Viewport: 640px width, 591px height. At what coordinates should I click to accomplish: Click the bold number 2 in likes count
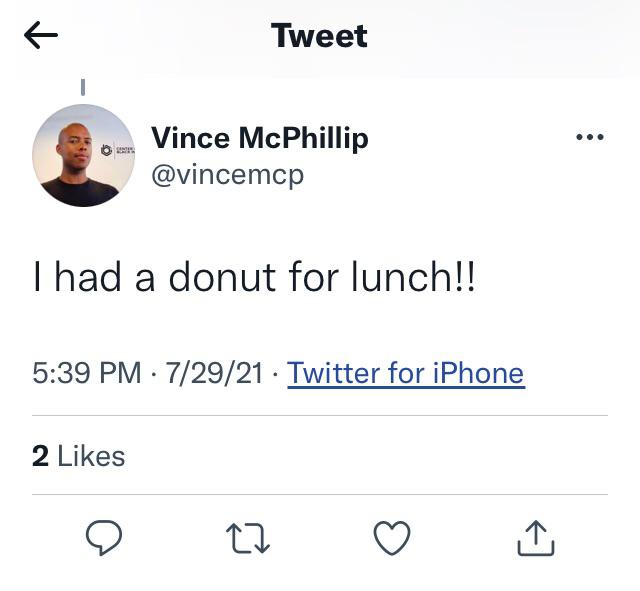click(40, 457)
